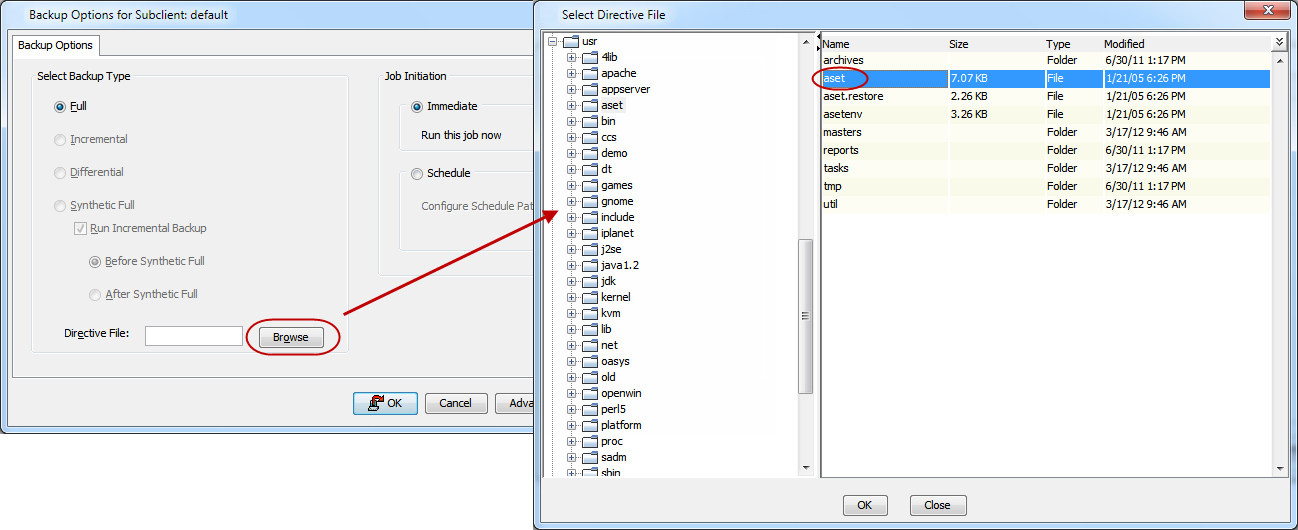Collapse the usr tree node
The image size is (1298, 530).
(x=552, y=42)
